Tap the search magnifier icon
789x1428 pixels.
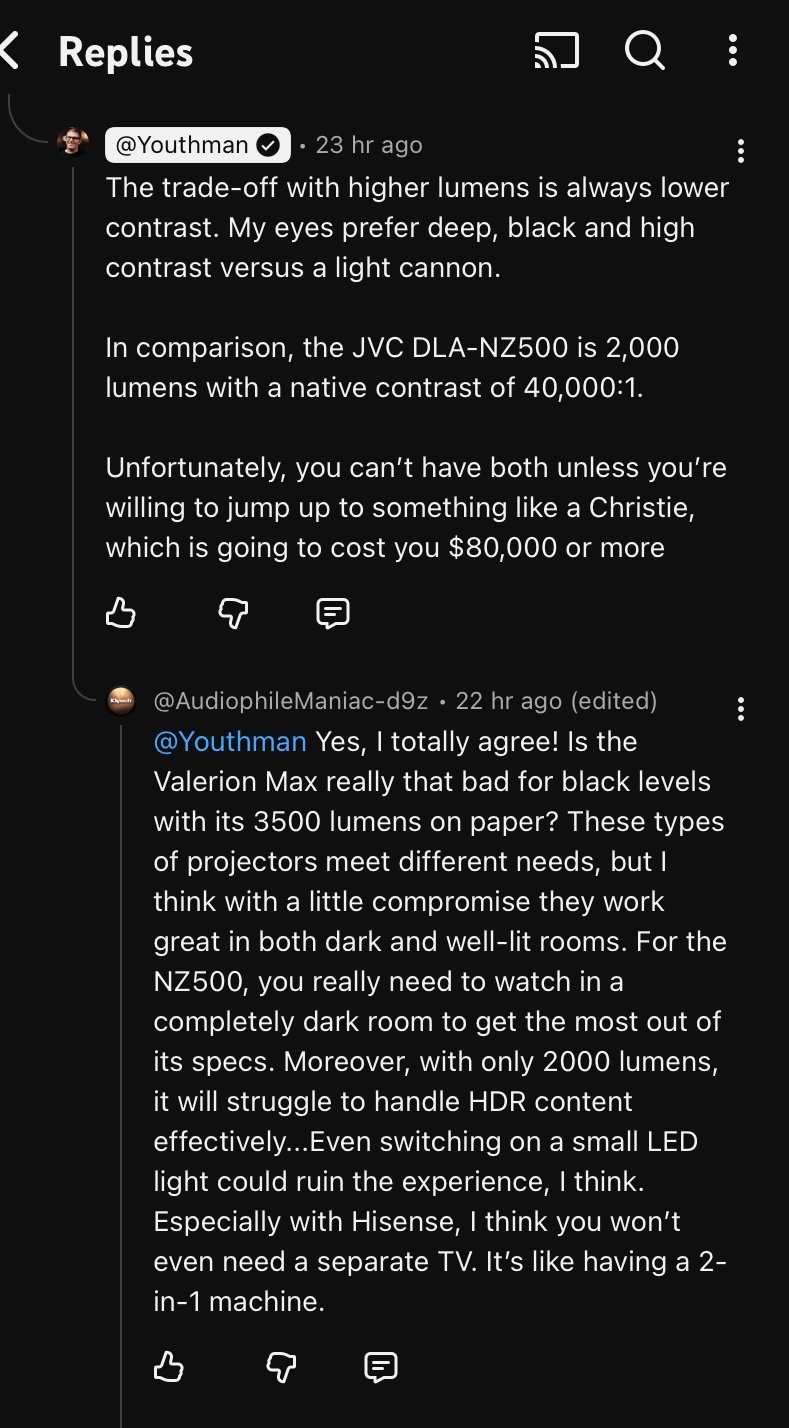click(645, 50)
